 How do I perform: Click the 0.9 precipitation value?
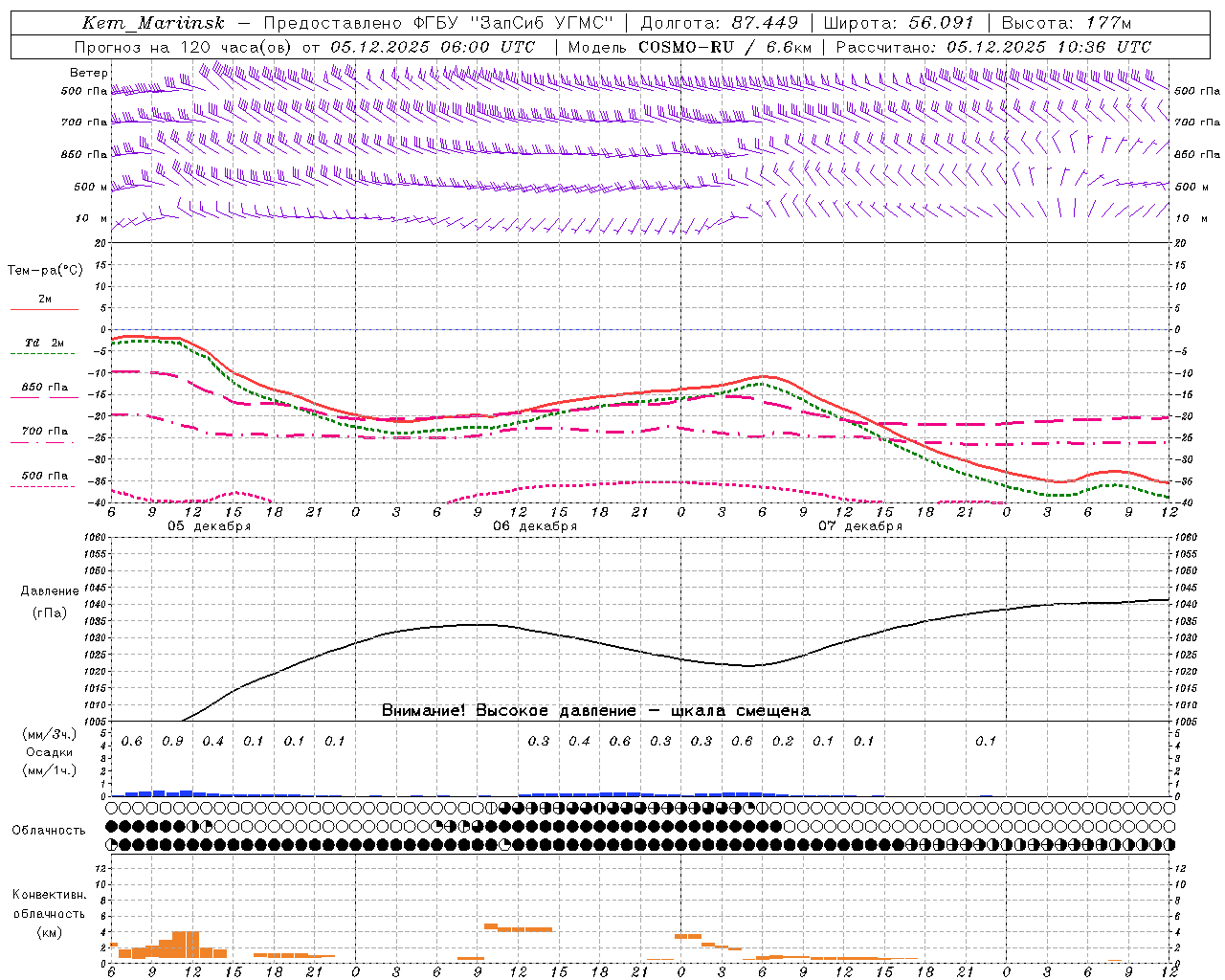[172, 742]
